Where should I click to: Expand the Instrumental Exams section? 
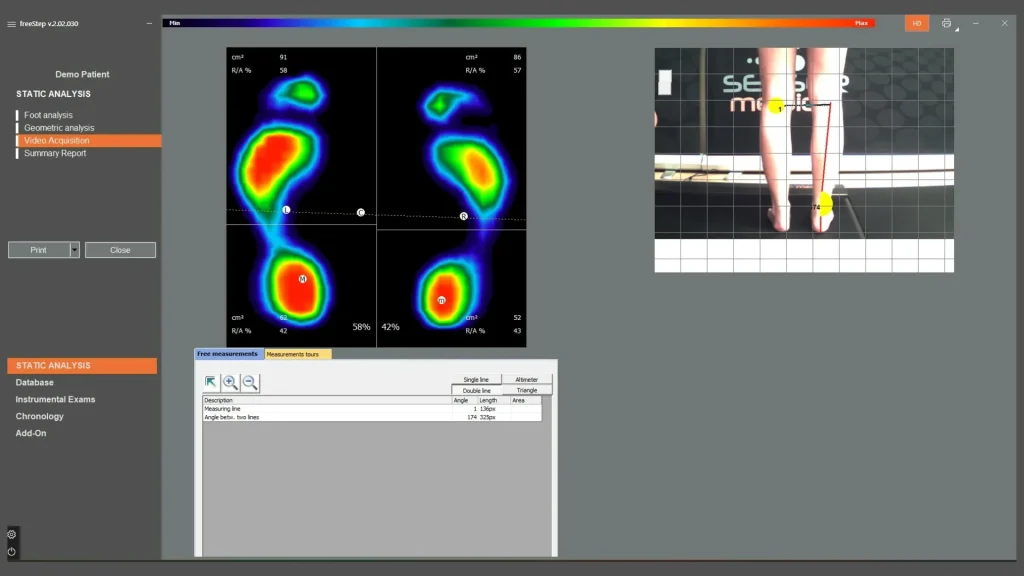[x=55, y=400]
